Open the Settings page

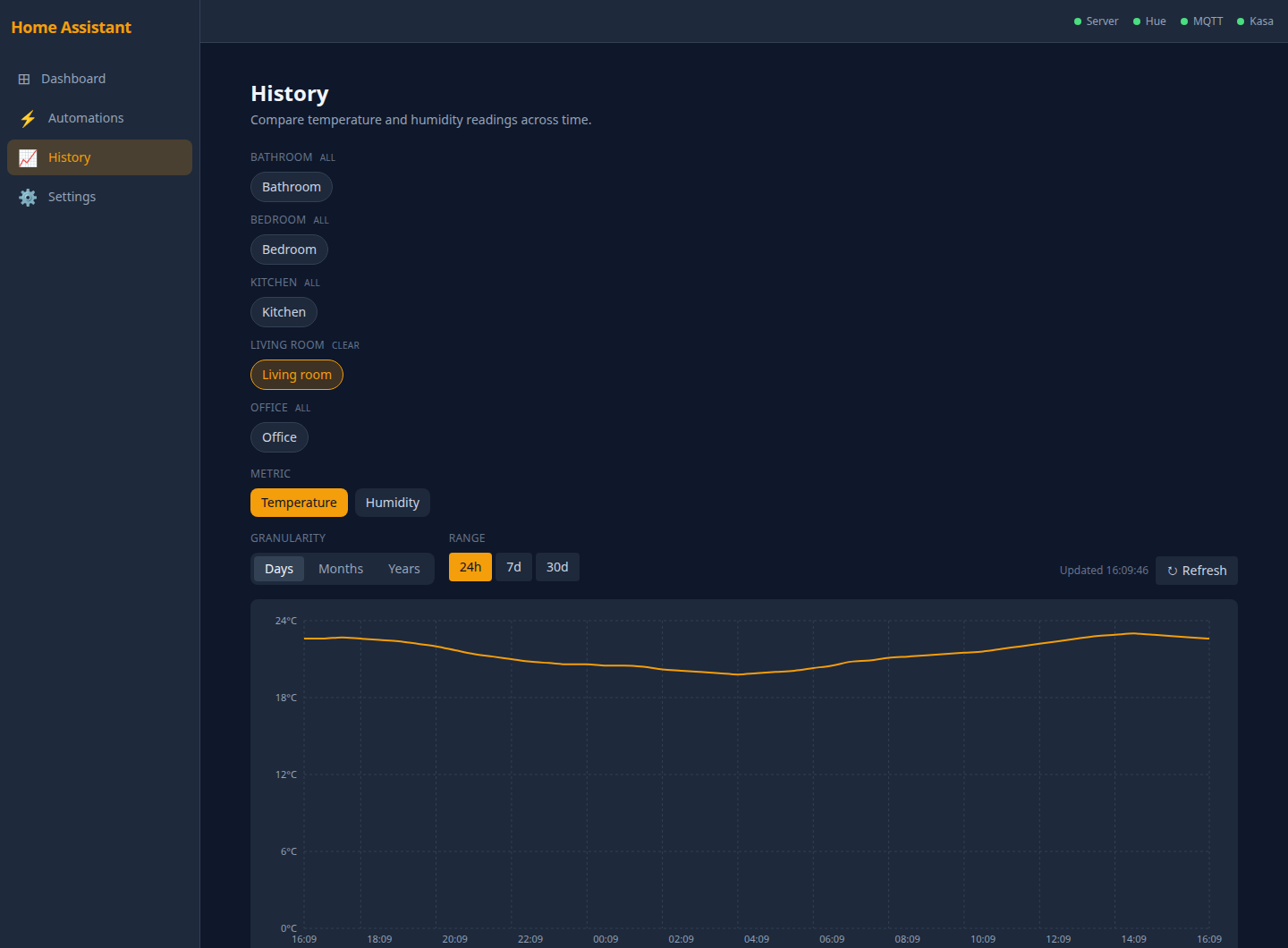[x=99, y=197]
